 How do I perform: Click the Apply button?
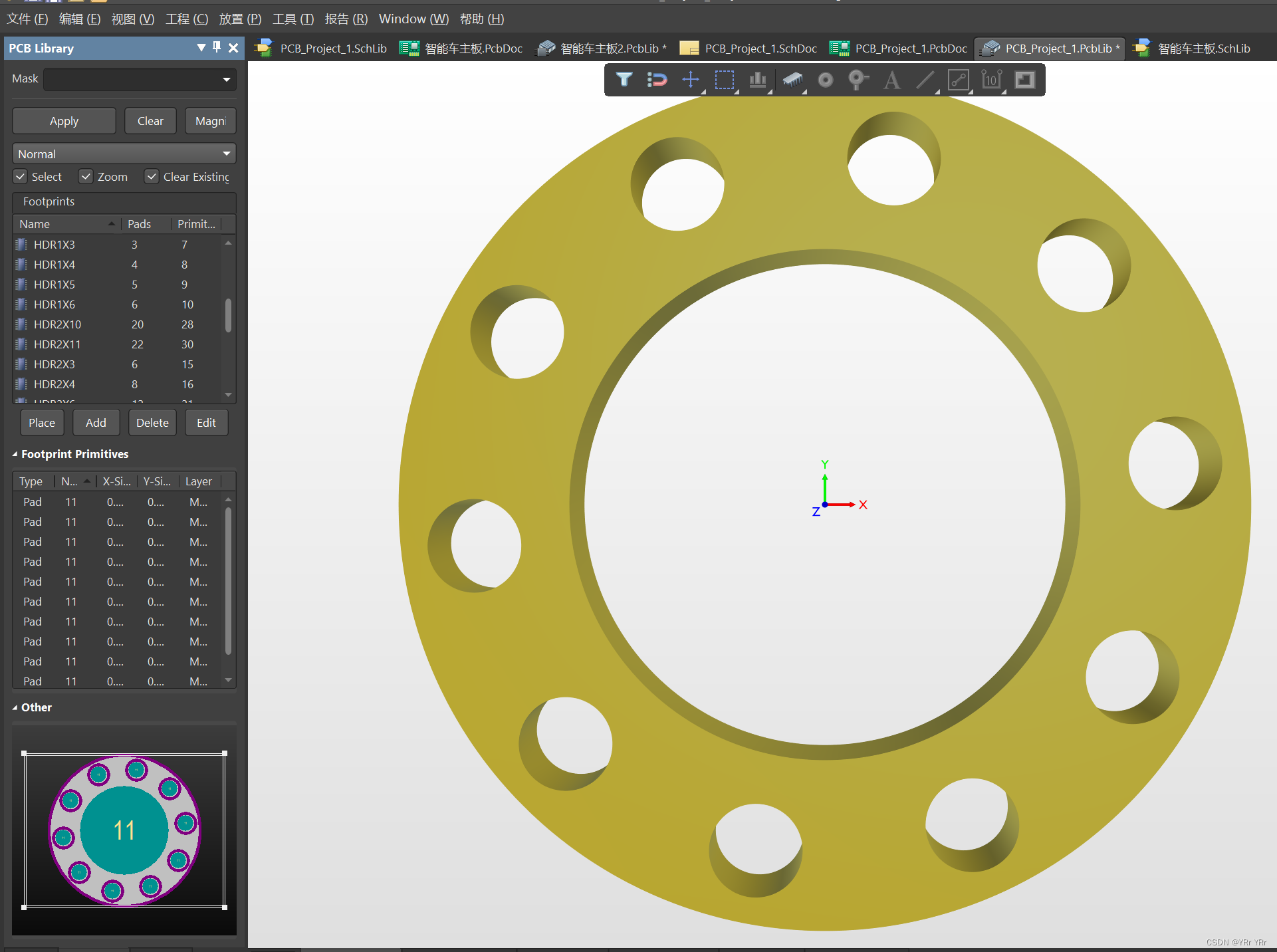point(63,120)
